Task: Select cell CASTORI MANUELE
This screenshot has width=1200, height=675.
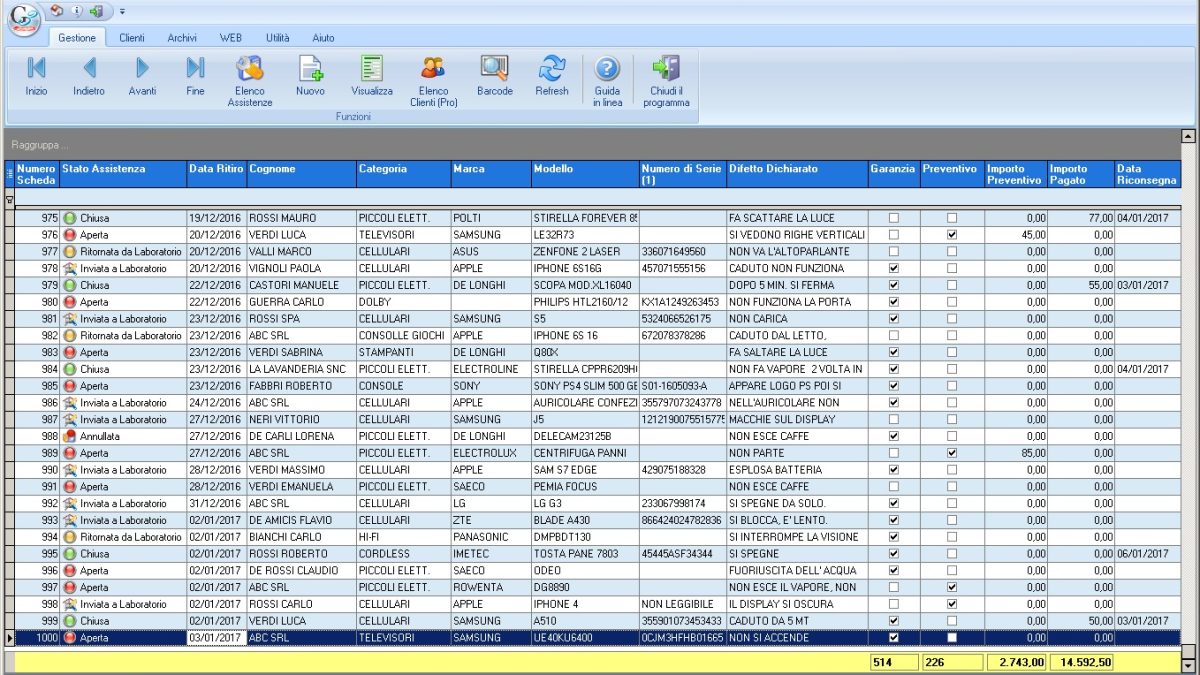Action: [x=301, y=285]
